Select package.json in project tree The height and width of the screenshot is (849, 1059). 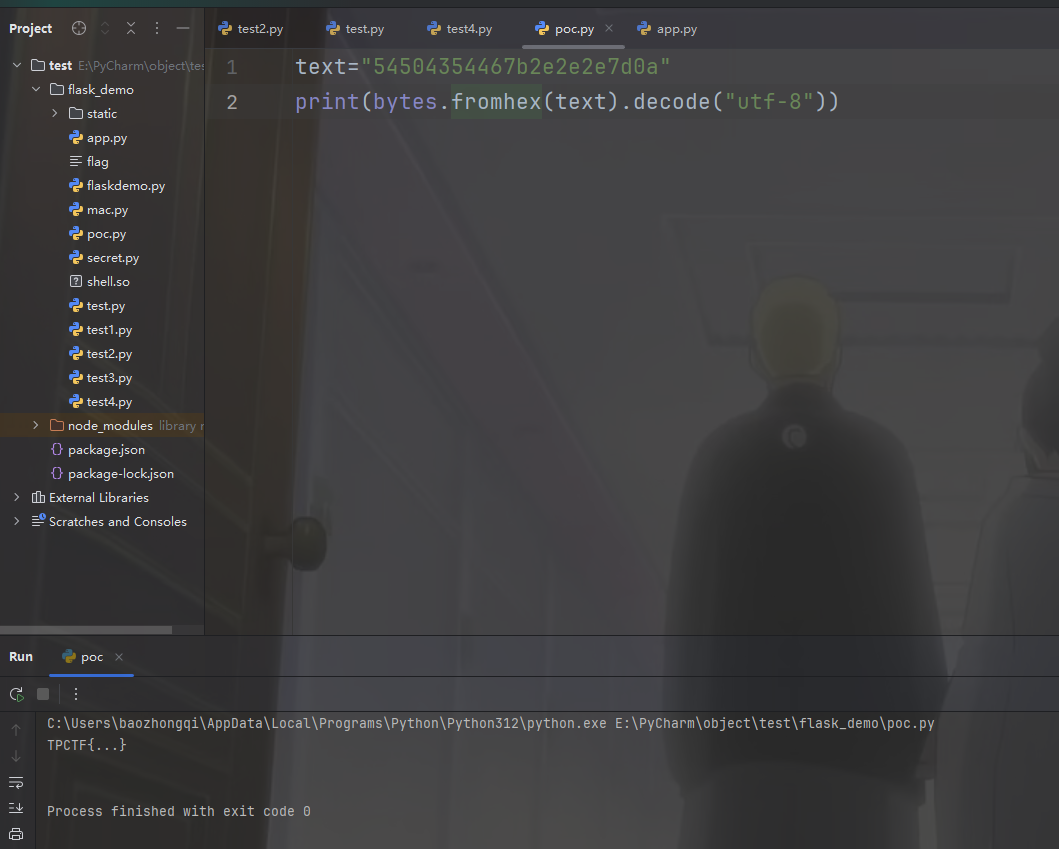pos(106,450)
